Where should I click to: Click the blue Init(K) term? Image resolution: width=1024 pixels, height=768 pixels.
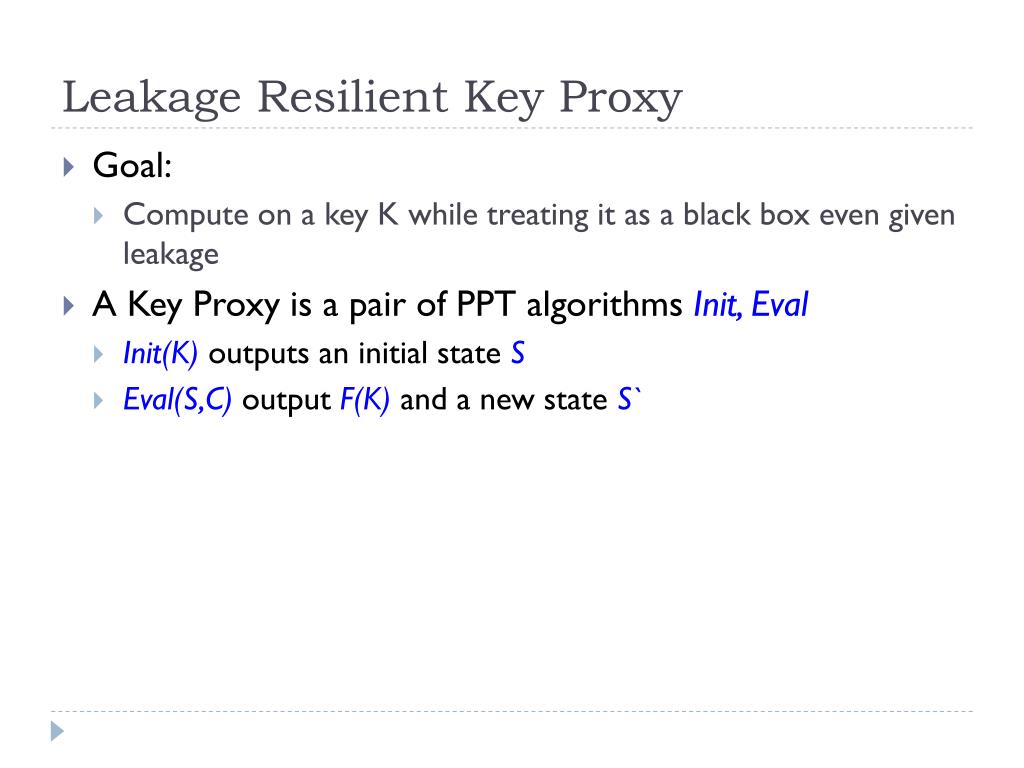160,354
